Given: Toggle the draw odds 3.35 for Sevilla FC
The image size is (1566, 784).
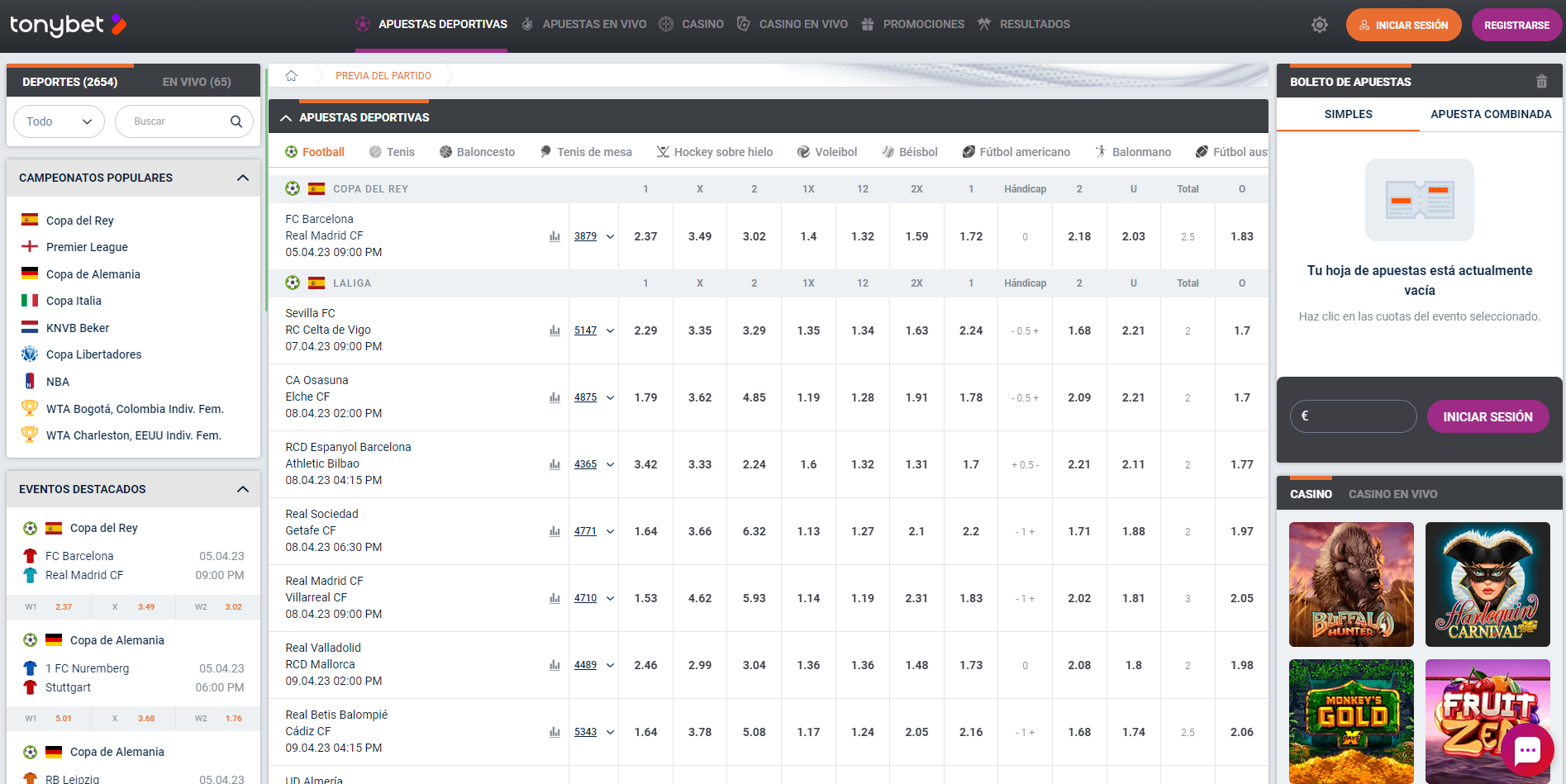Looking at the screenshot, I should click(x=700, y=330).
